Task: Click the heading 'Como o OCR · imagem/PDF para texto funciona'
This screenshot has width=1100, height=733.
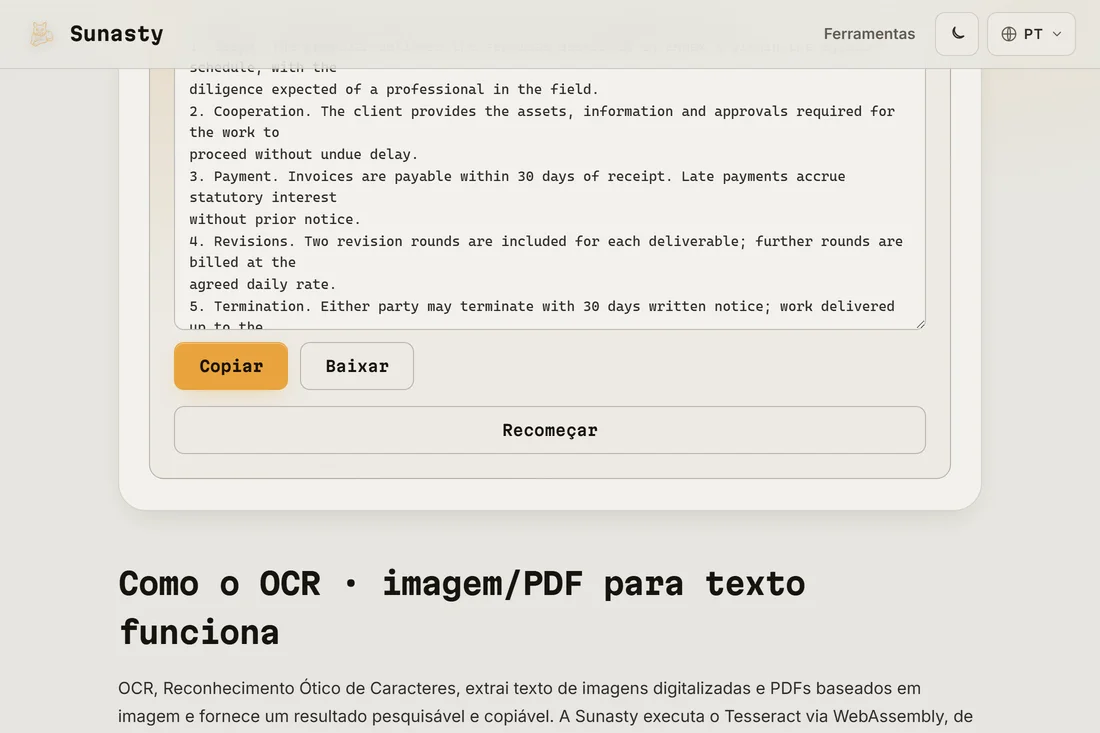Action: (462, 607)
